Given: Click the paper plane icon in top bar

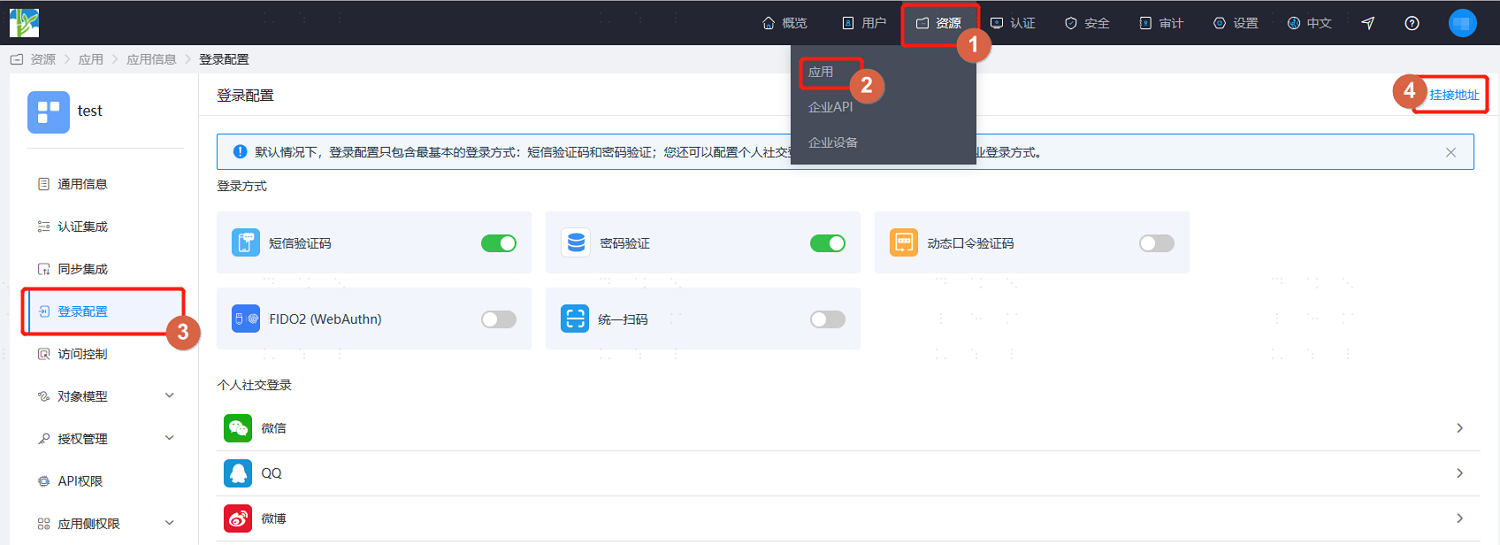Looking at the screenshot, I should pos(1368,23).
